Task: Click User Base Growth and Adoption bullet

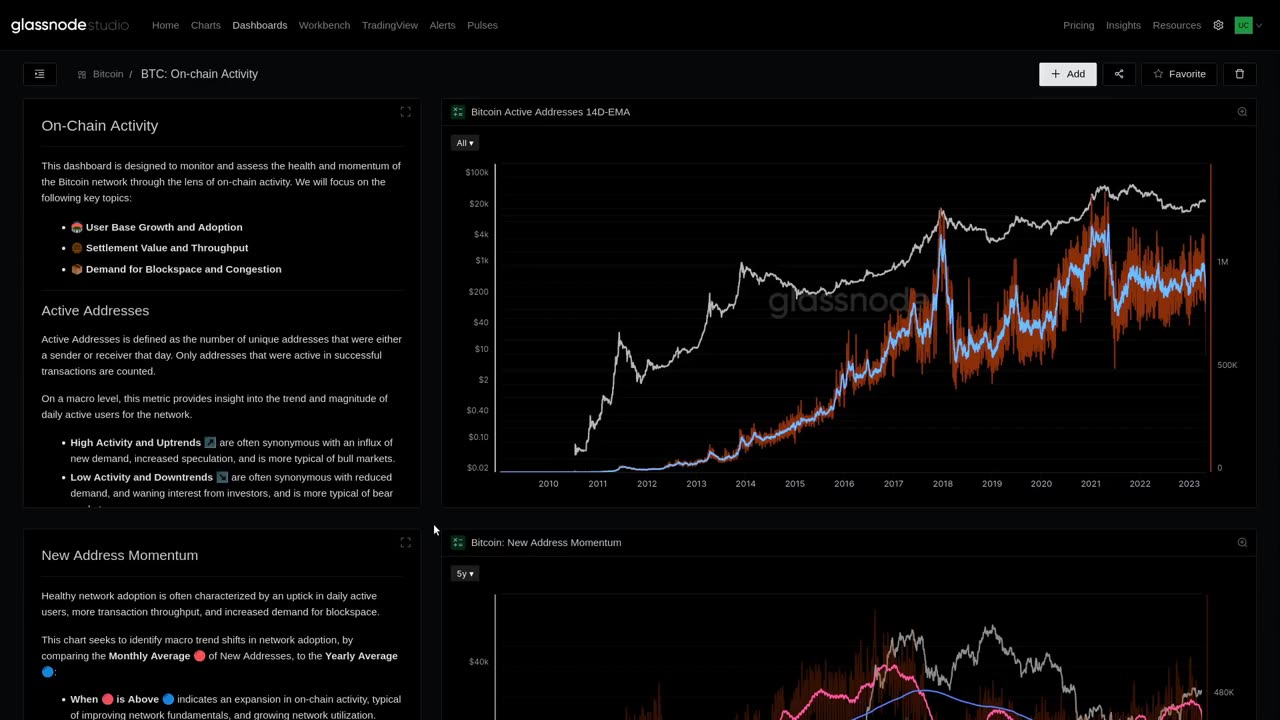Action: [x=164, y=227]
